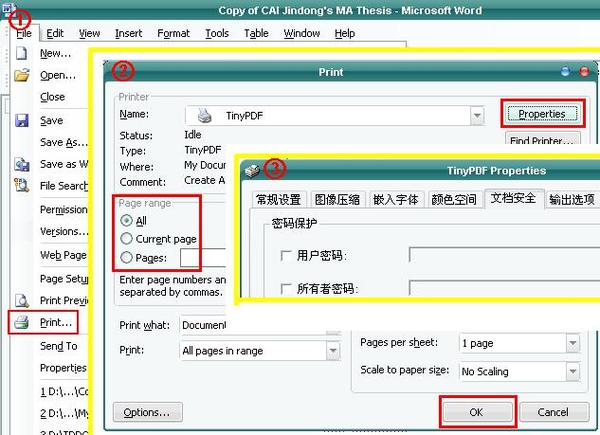Viewport: 600px width, 435px height.
Task: Open the Help menu
Action: 344,34
